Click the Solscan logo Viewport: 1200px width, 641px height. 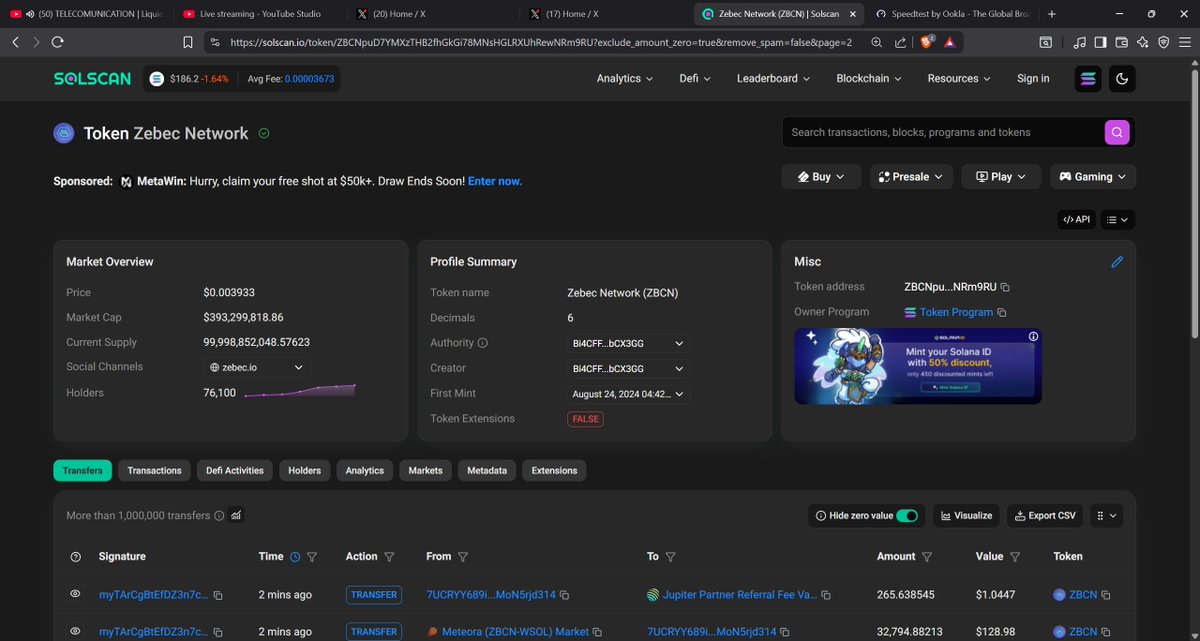click(92, 78)
